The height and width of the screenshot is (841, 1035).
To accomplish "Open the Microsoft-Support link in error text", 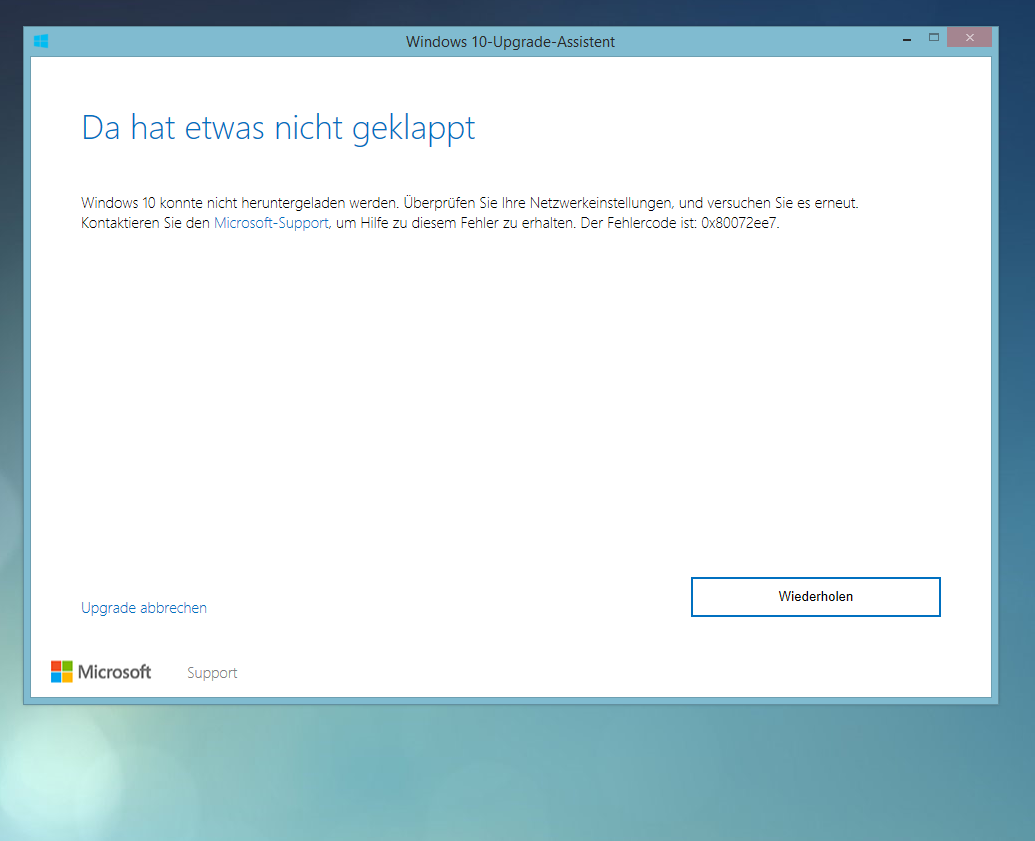I will tap(271, 223).
